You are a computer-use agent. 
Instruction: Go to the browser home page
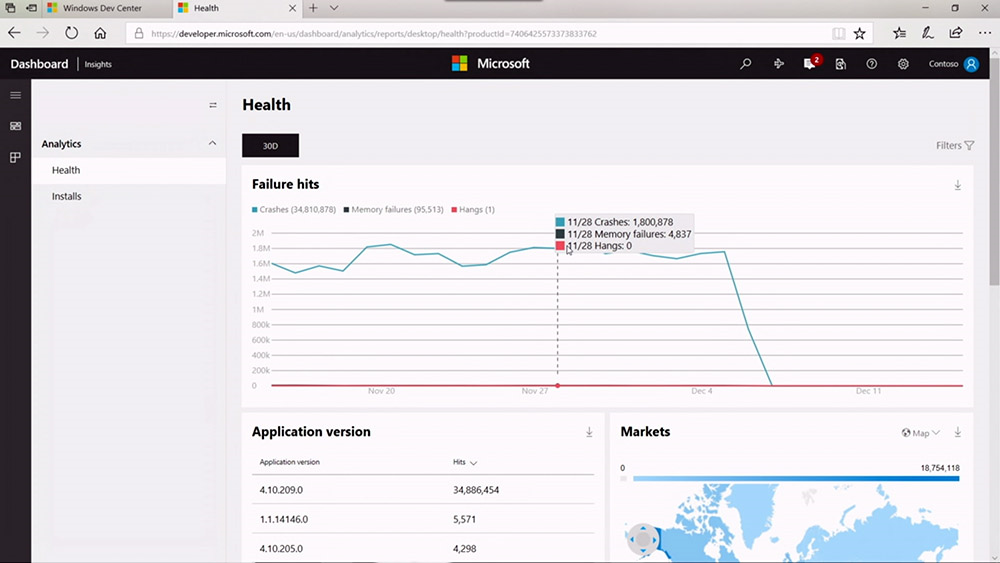pyautogui.click(x=100, y=33)
